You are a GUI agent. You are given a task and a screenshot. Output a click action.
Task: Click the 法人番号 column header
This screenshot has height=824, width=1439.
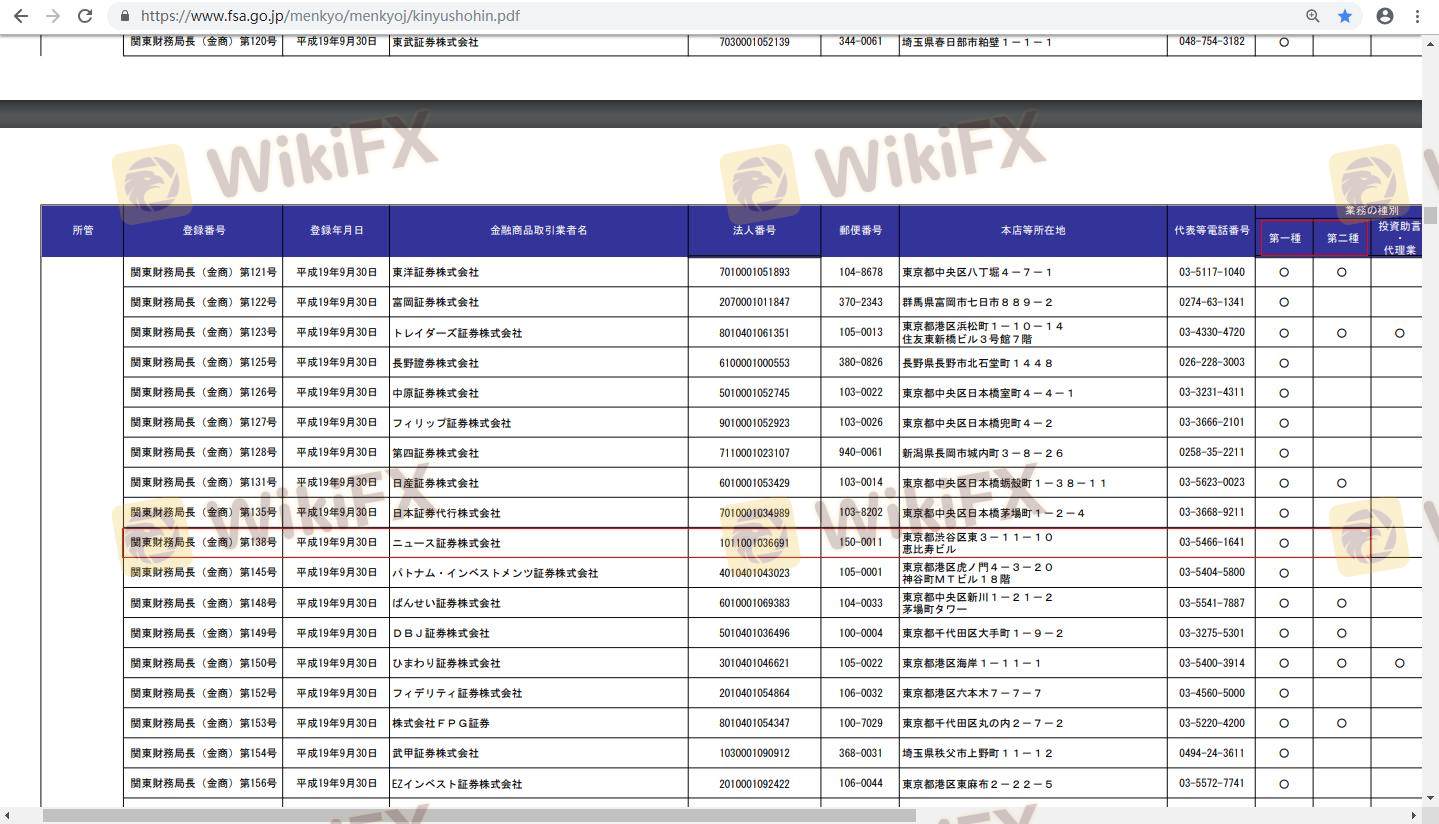click(754, 230)
